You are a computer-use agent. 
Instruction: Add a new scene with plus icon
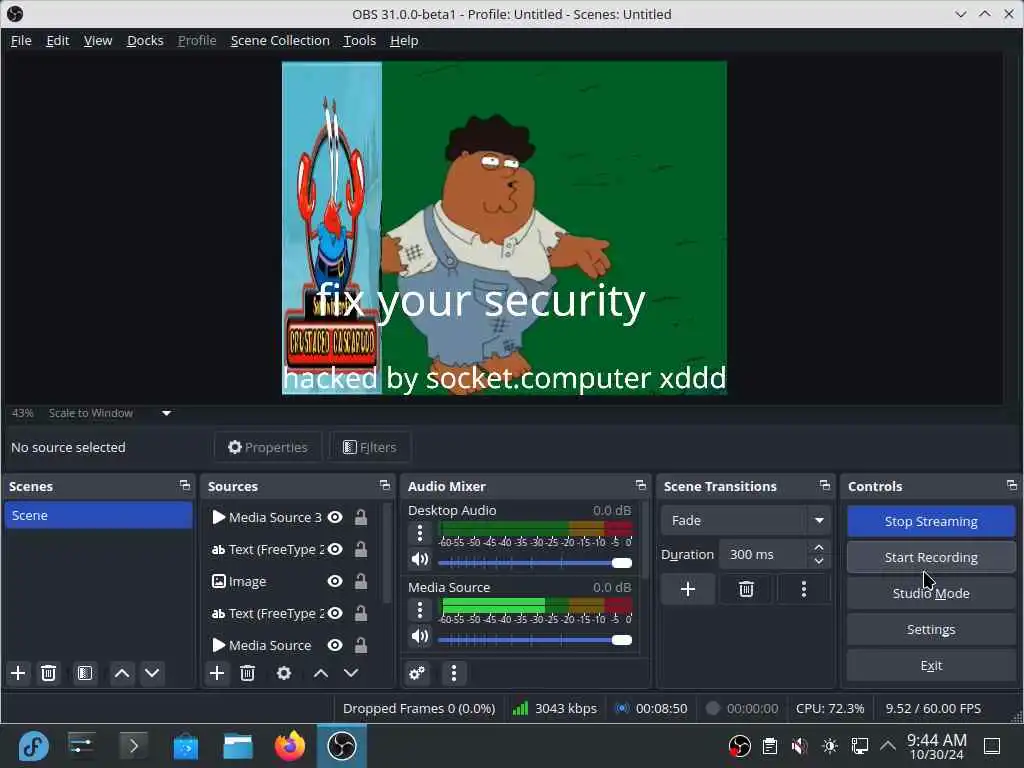click(18, 673)
